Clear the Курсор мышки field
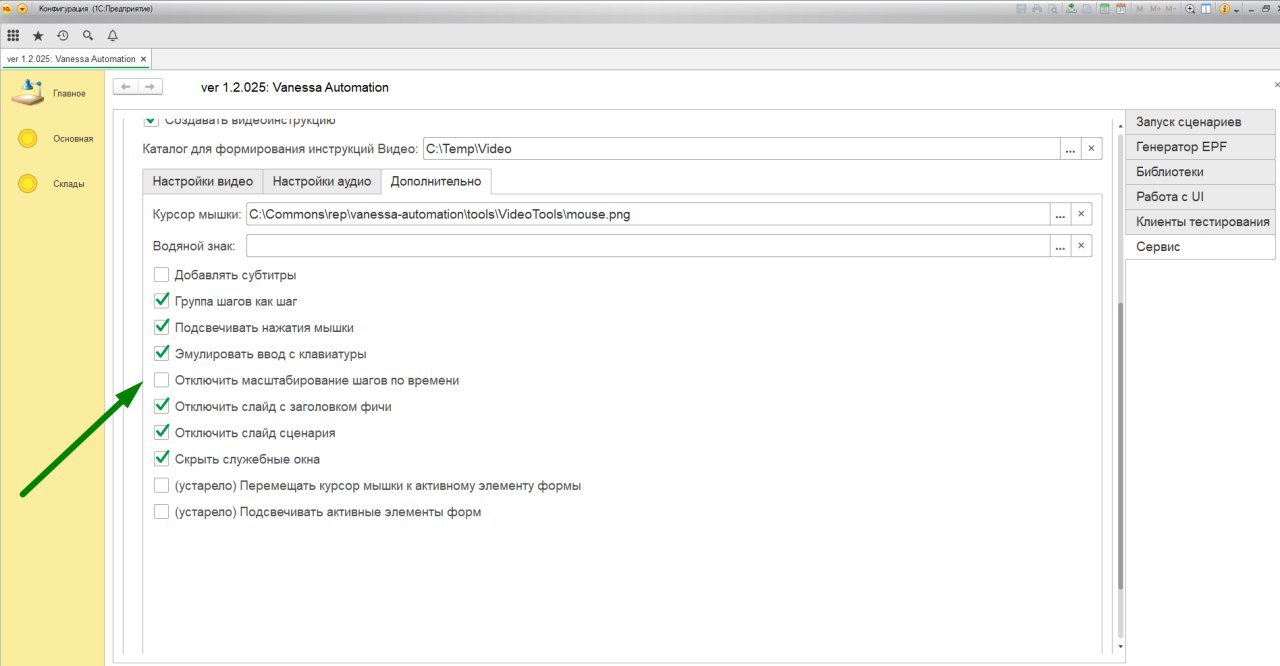Screen dimensions: 1280x666 tap(1081, 214)
